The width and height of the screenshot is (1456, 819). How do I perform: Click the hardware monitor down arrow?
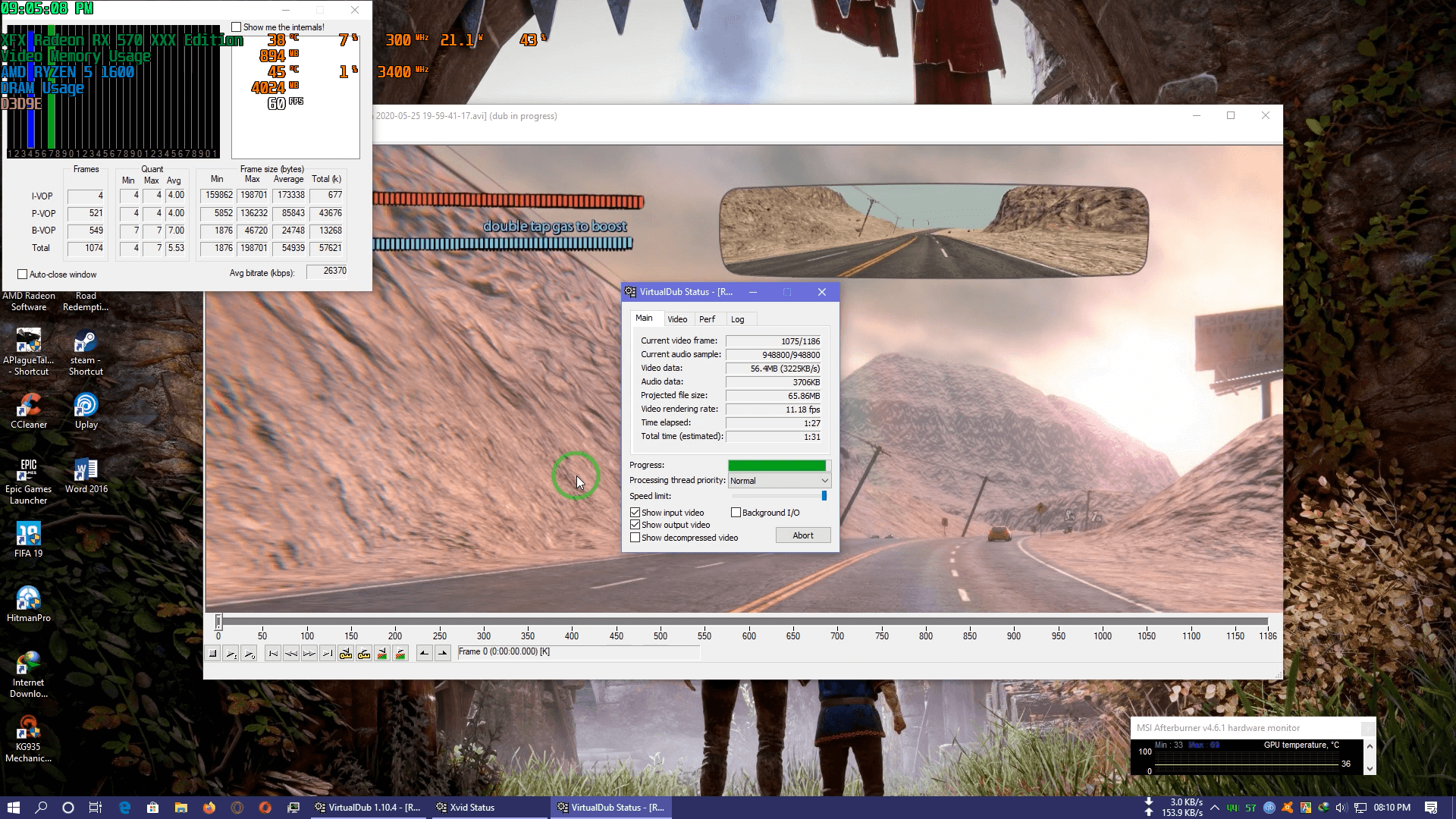point(1370,769)
